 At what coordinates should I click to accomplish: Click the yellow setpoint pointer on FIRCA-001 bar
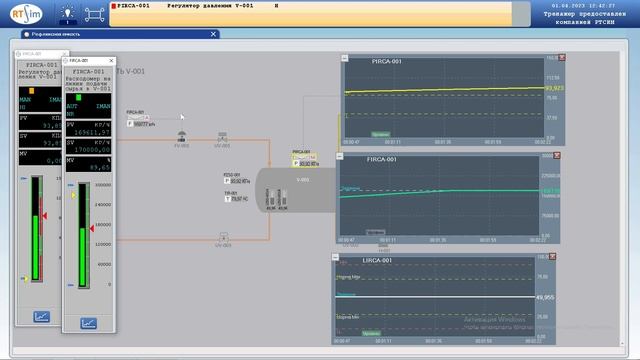[x=73, y=196]
